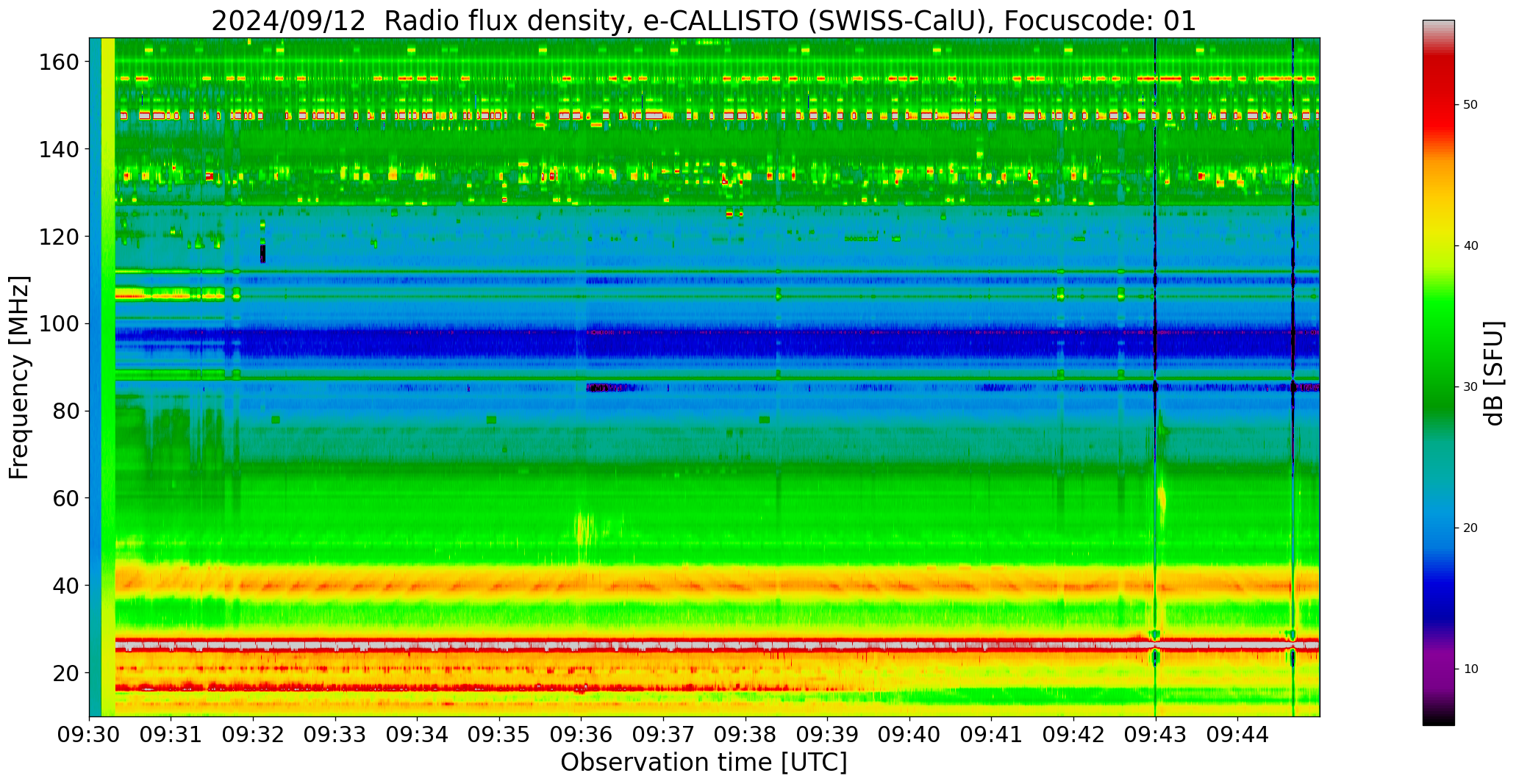Click the colorbar tick label 20
The image size is (1516, 784).
[x=1470, y=528]
